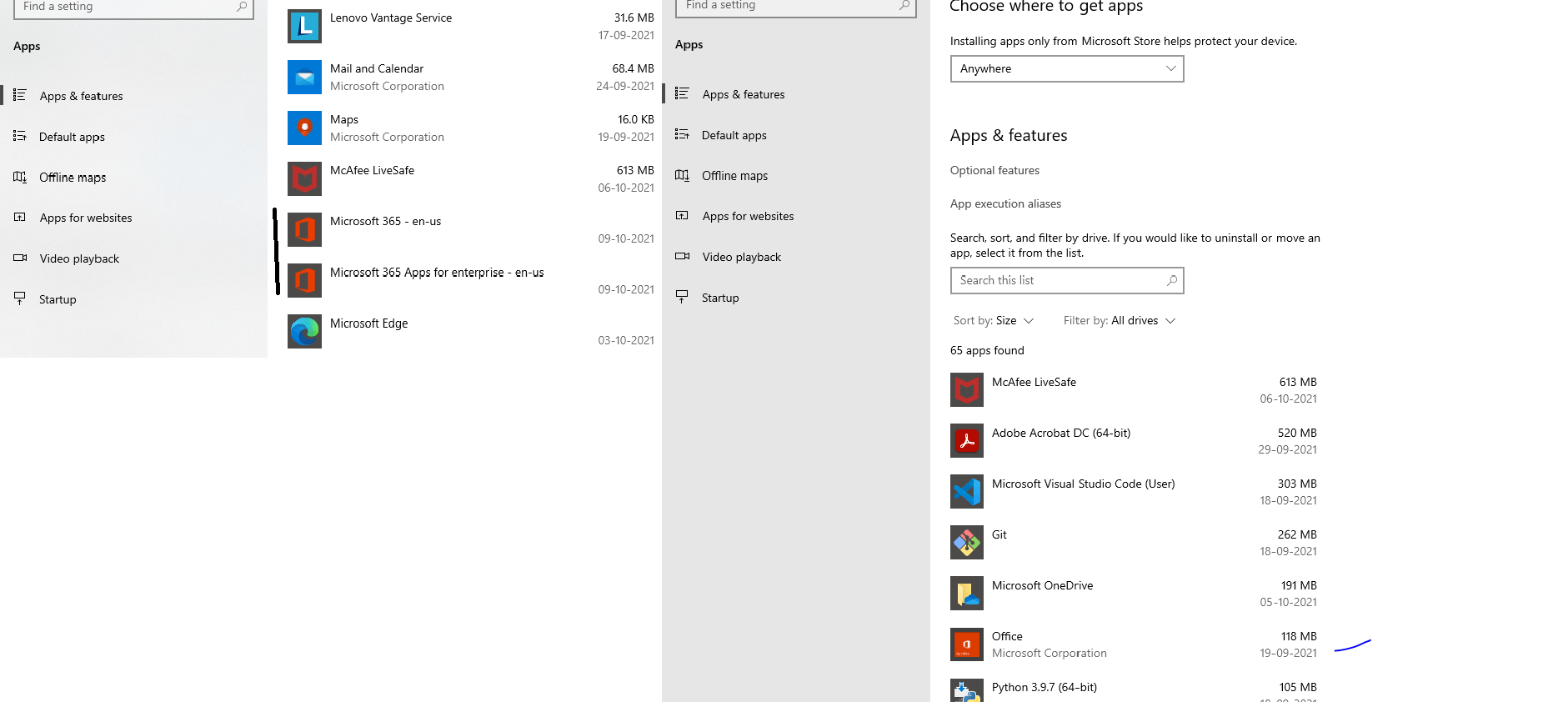
Task: Click Offline maps icon in right window sidebar
Action: [x=682, y=175]
